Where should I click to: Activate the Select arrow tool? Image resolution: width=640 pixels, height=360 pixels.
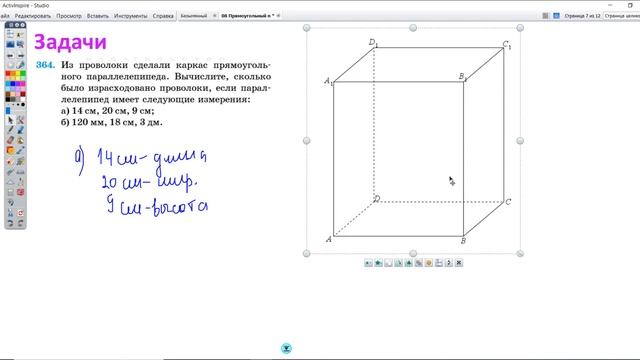[x=10, y=120]
